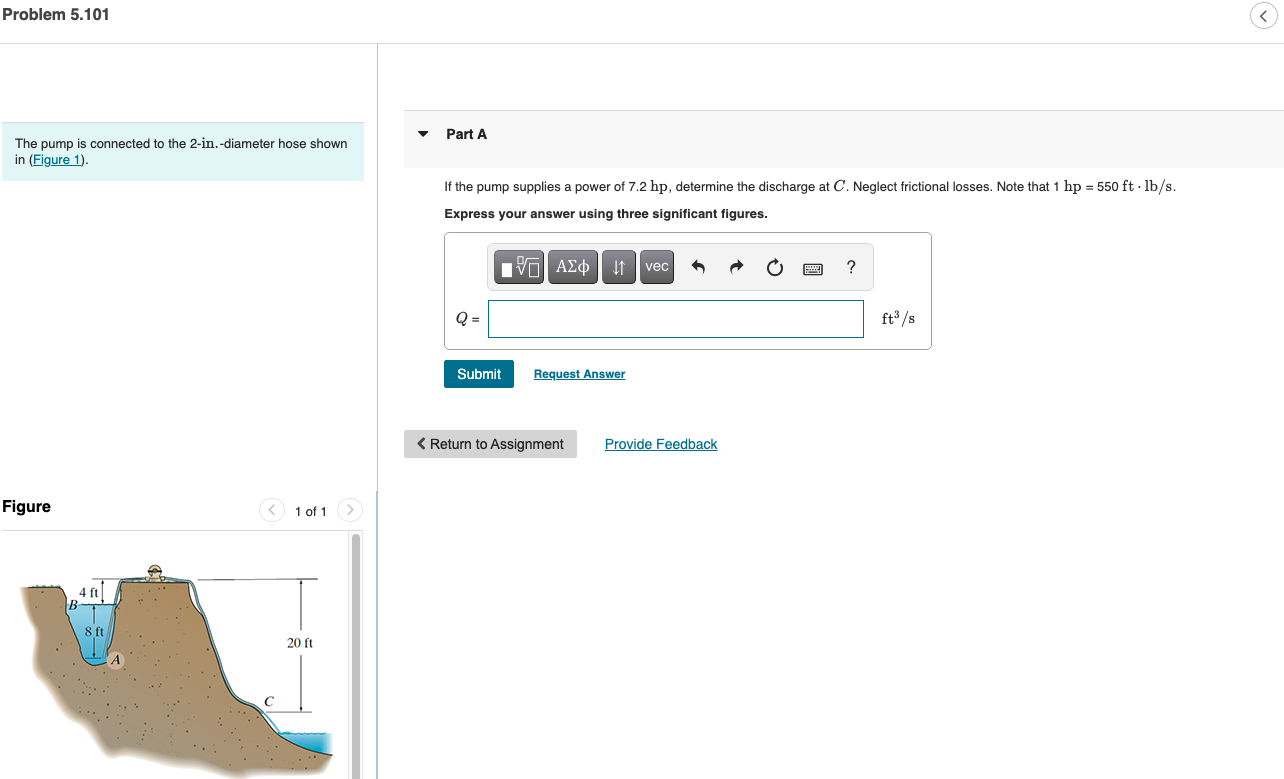Undo last input with curved arrow
The height and width of the screenshot is (779, 1284).
point(699,267)
